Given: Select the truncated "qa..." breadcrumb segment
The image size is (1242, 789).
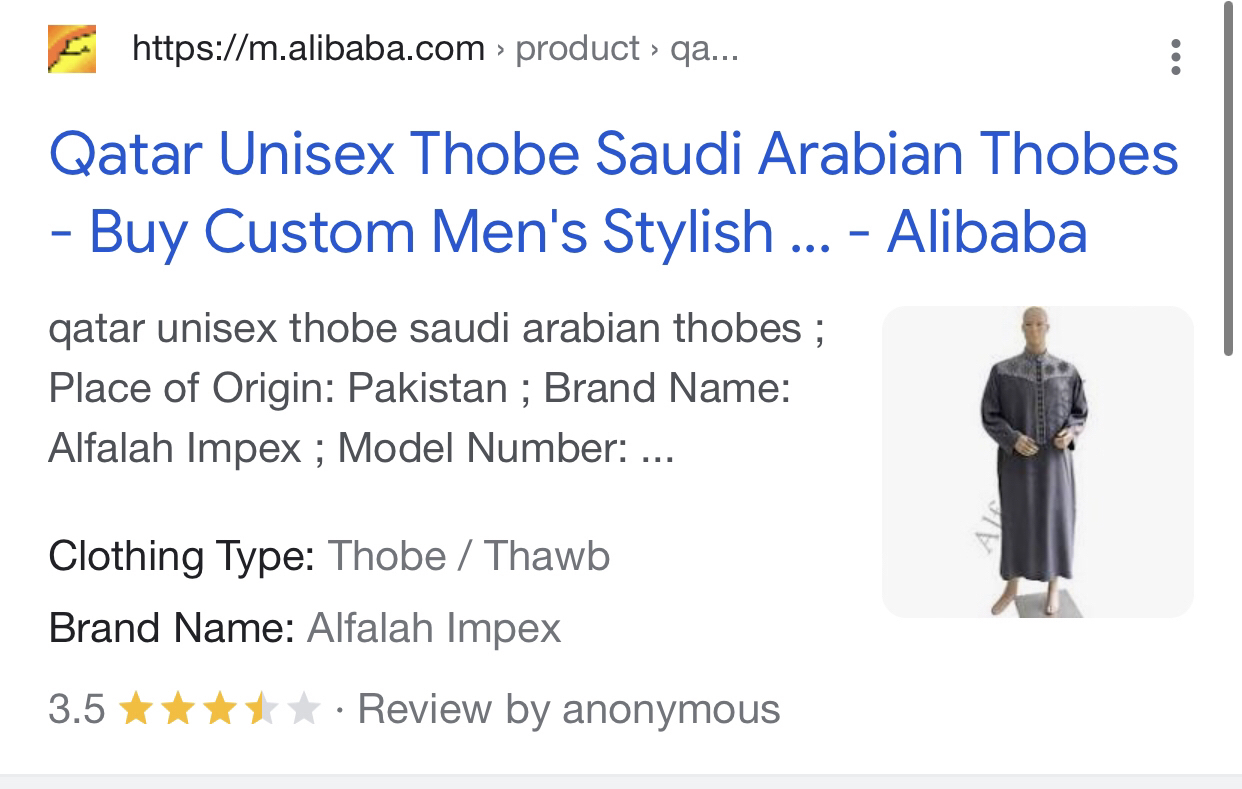Looking at the screenshot, I should point(704,48).
